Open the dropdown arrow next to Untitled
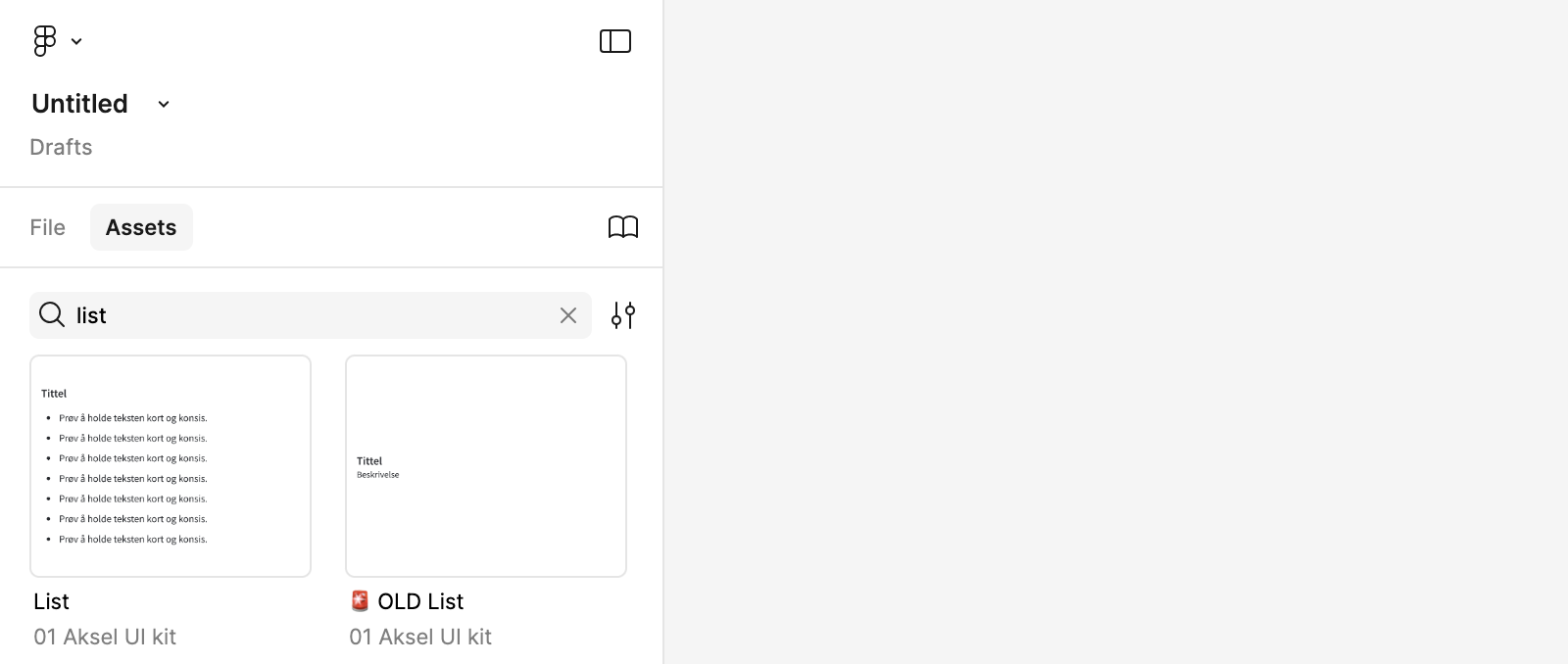 tap(164, 104)
